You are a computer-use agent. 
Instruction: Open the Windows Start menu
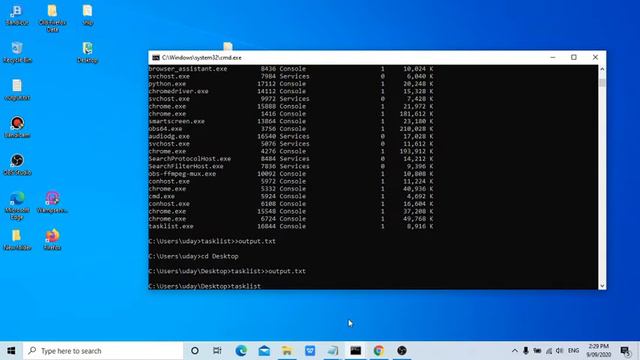click(x=11, y=351)
